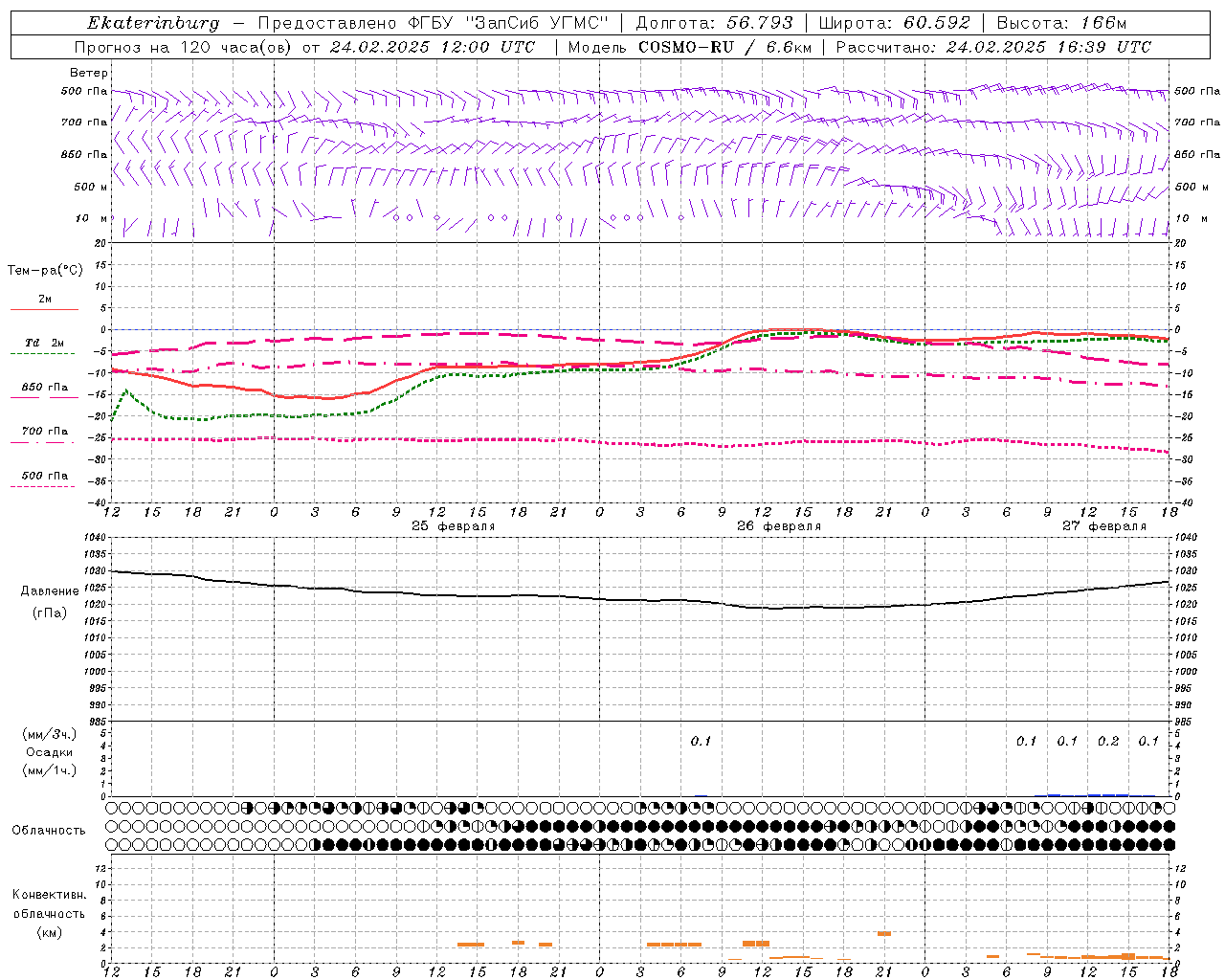The height and width of the screenshot is (980, 1225).
Task: Click the Конвективн. label
Action: pyautogui.click(x=49, y=895)
